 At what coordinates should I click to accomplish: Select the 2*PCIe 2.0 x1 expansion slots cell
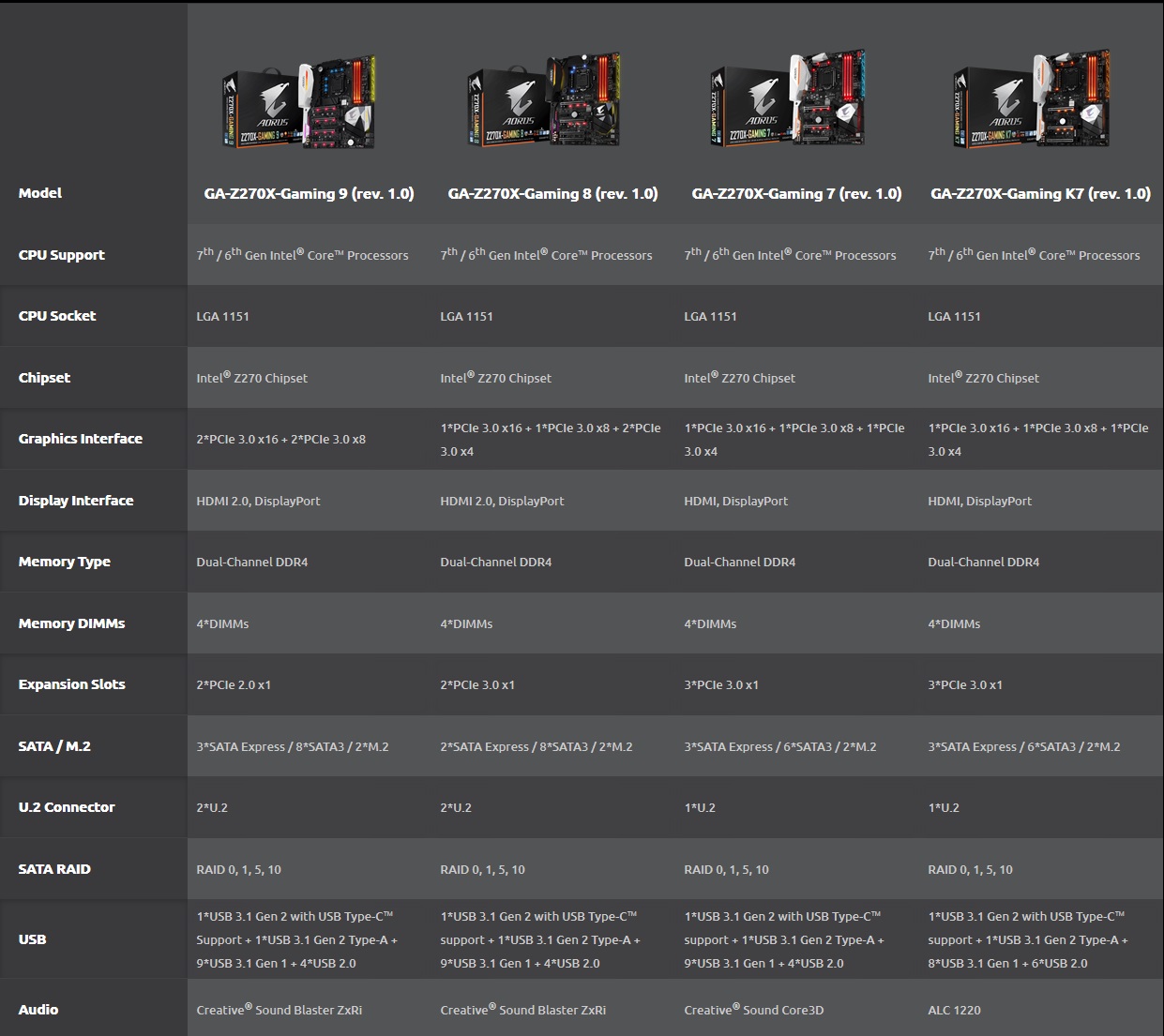tap(234, 685)
